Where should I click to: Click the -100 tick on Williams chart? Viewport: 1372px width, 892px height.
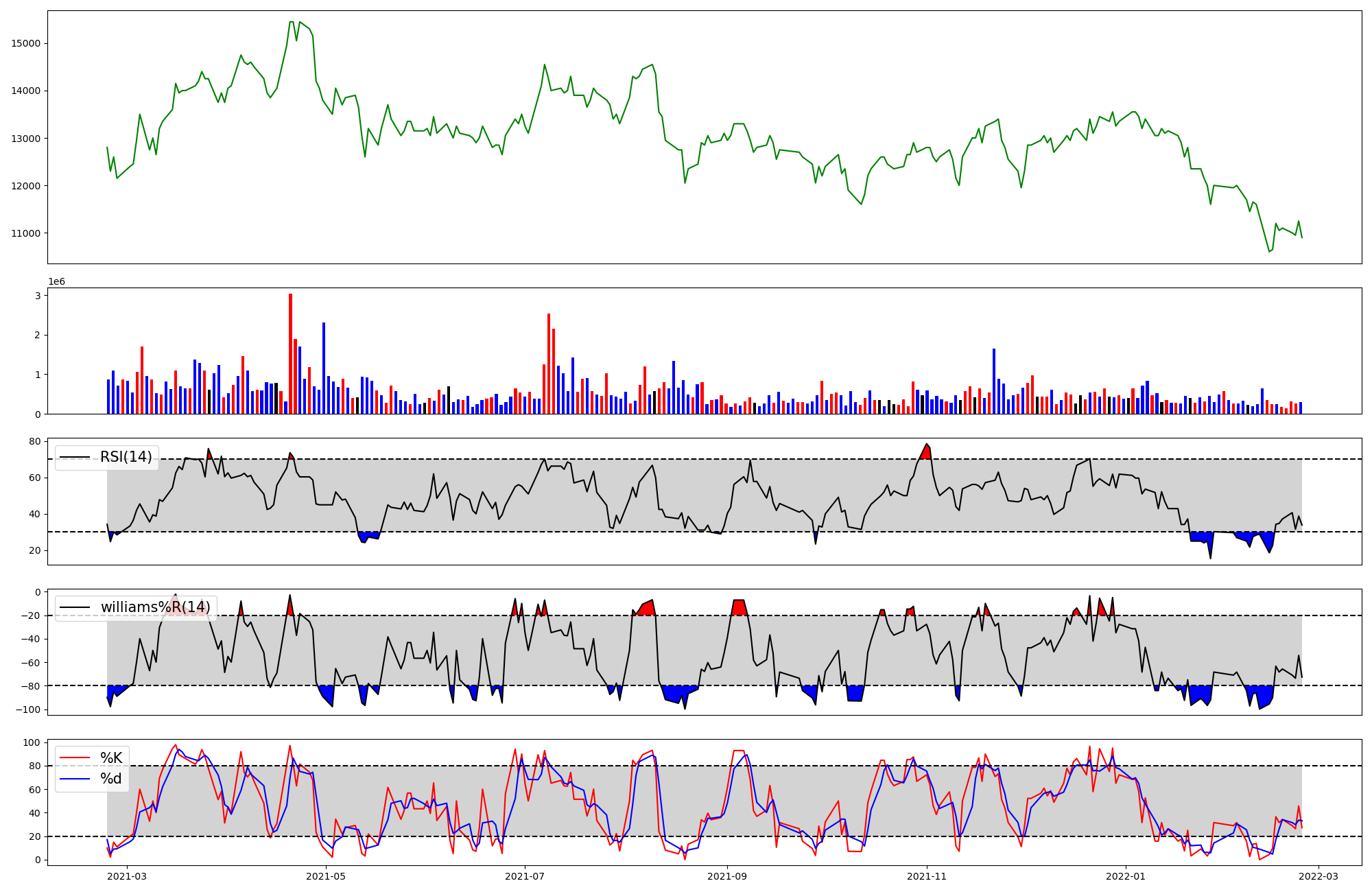point(27,709)
